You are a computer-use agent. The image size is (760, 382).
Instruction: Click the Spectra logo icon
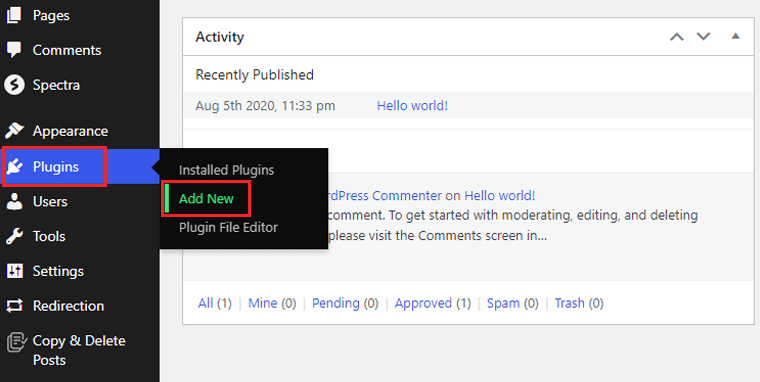pos(14,85)
